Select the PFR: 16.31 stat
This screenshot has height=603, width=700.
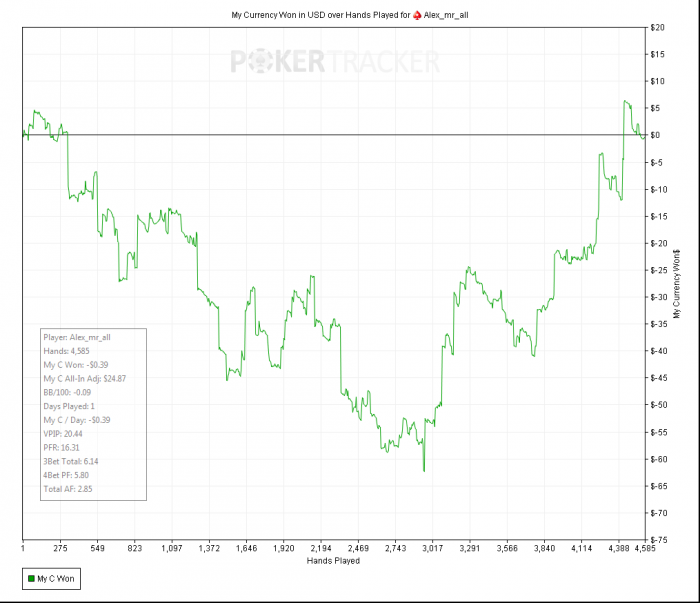61,447
